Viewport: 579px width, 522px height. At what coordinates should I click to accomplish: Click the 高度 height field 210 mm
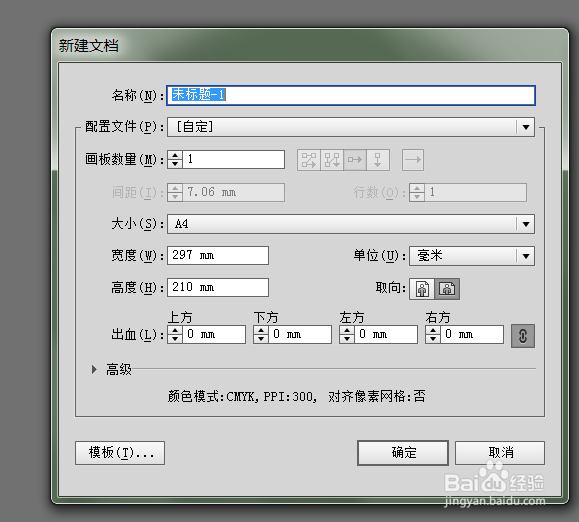[x=218, y=287]
